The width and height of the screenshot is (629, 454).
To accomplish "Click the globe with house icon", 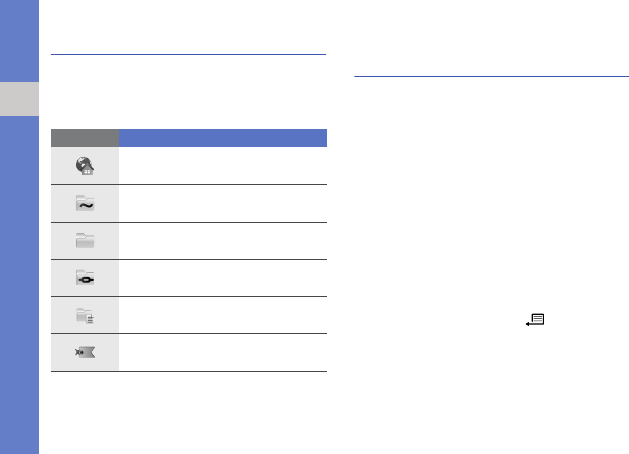I will [85, 167].
